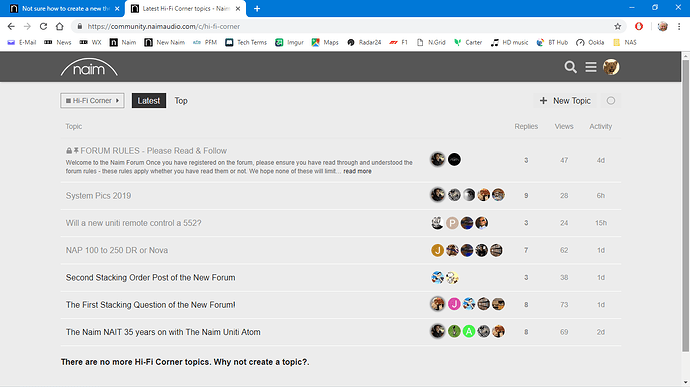Open the Radar24 bookmark
This screenshot has width=690, height=387.
[364, 42]
